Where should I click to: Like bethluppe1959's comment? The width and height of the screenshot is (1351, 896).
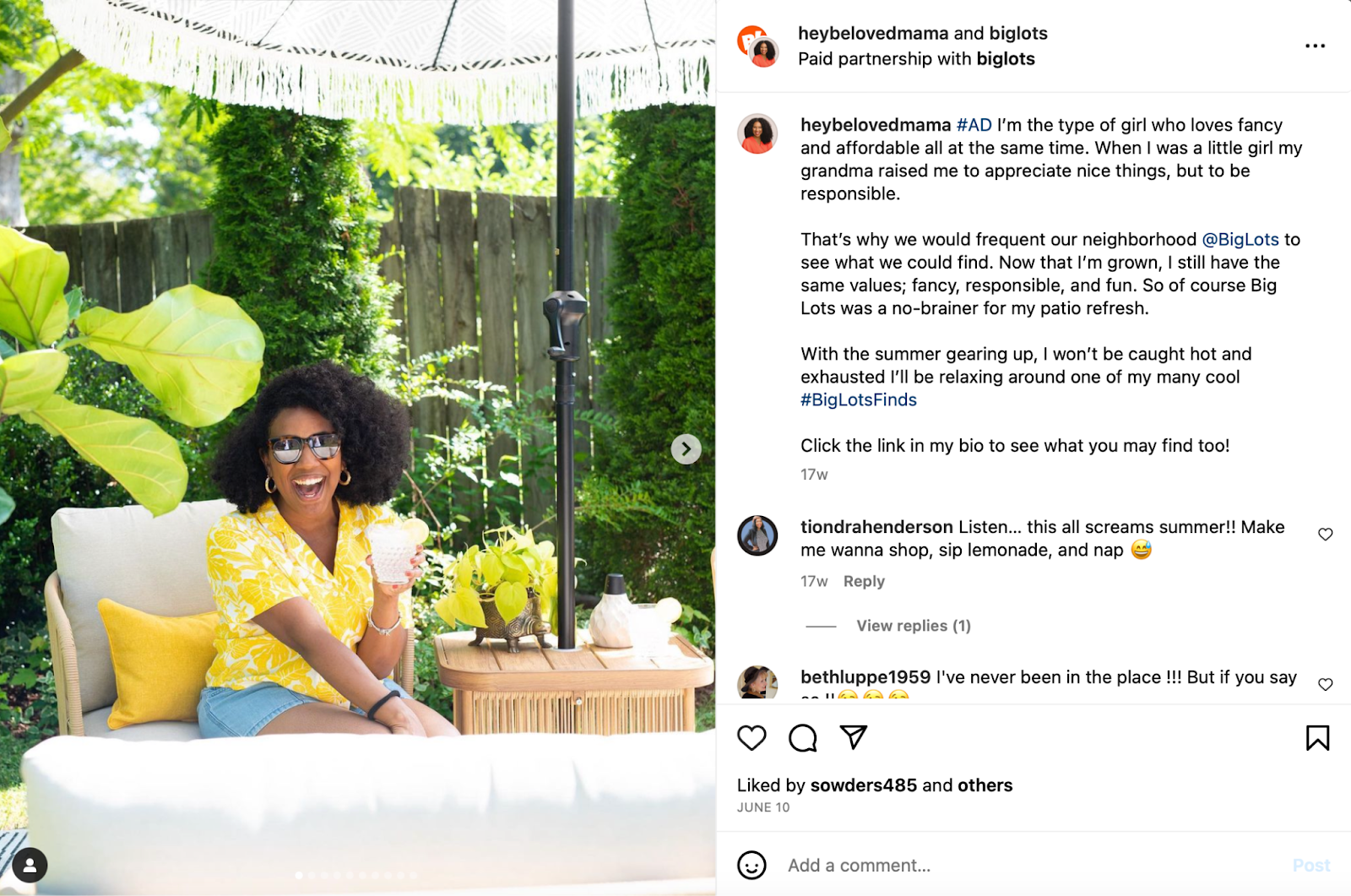pyautogui.click(x=1325, y=685)
